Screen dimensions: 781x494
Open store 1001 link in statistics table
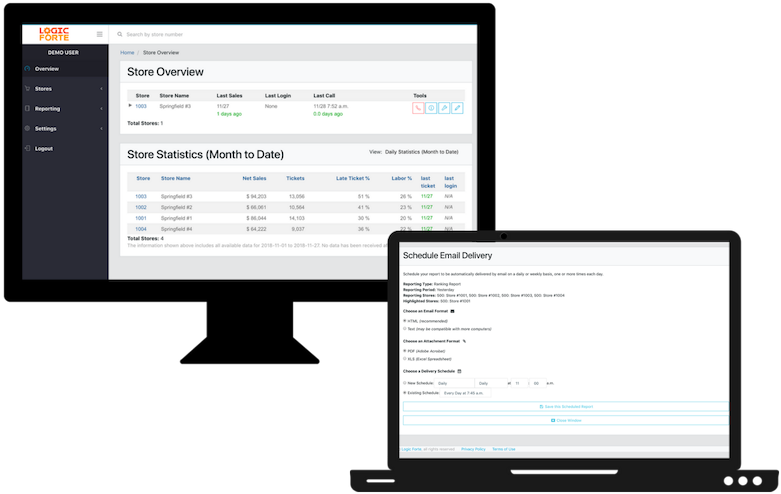point(141,218)
